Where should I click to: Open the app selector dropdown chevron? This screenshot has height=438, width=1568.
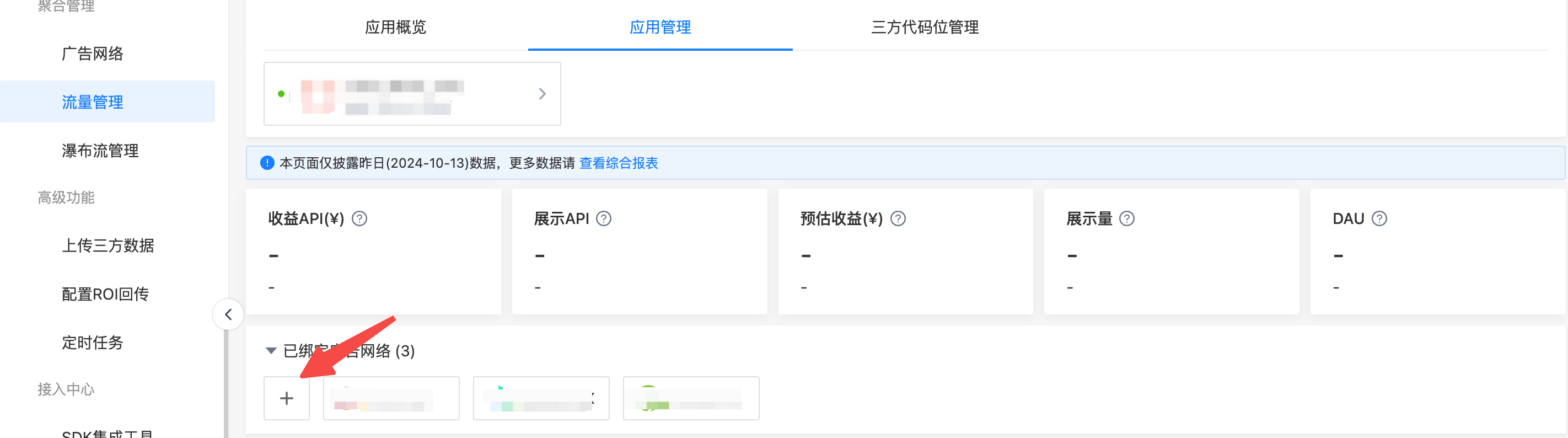(542, 94)
